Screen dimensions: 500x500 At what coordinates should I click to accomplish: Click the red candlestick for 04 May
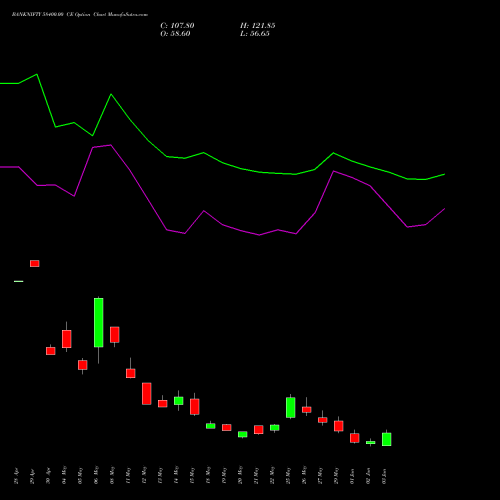click(67, 339)
